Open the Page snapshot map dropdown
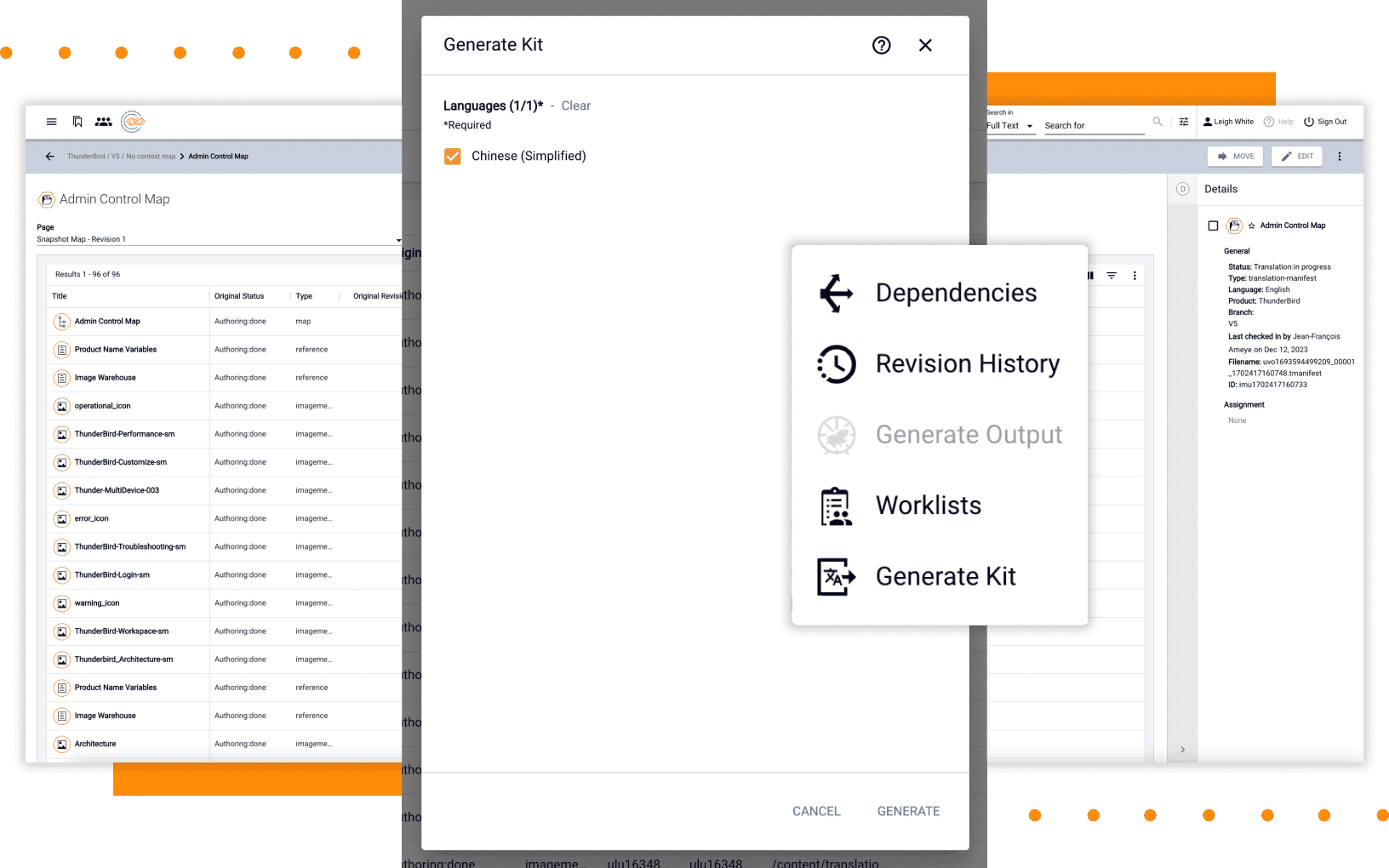The image size is (1389, 868). pyautogui.click(x=219, y=239)
